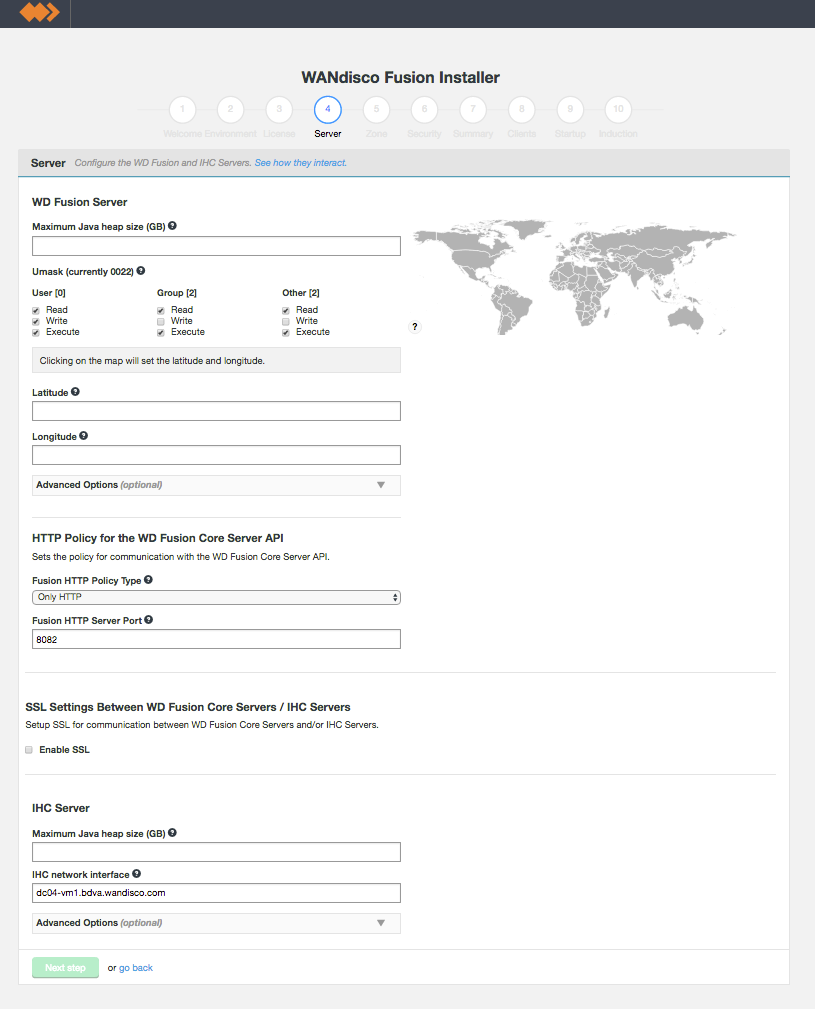Focus WD Fusion Maximum Java heap size field
Viewport: 815px width, 1009px height.
coord(216,246)
